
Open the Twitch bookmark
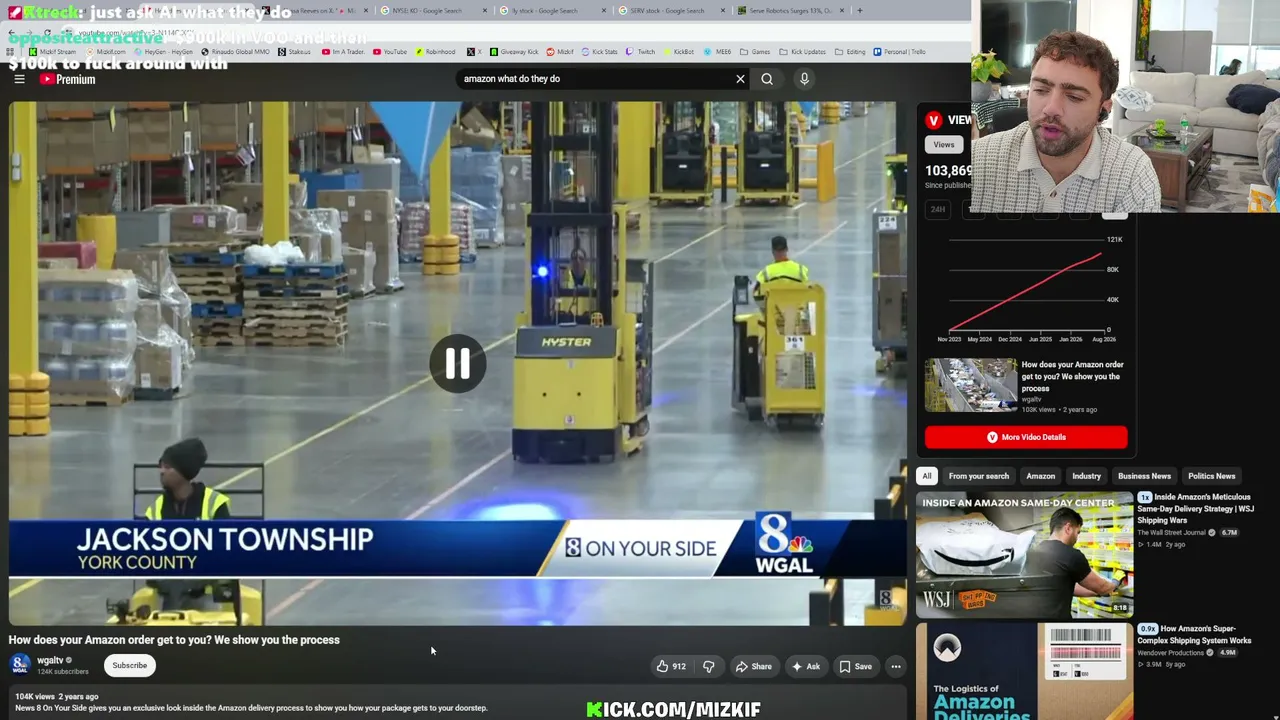click(x=640, y=52)
